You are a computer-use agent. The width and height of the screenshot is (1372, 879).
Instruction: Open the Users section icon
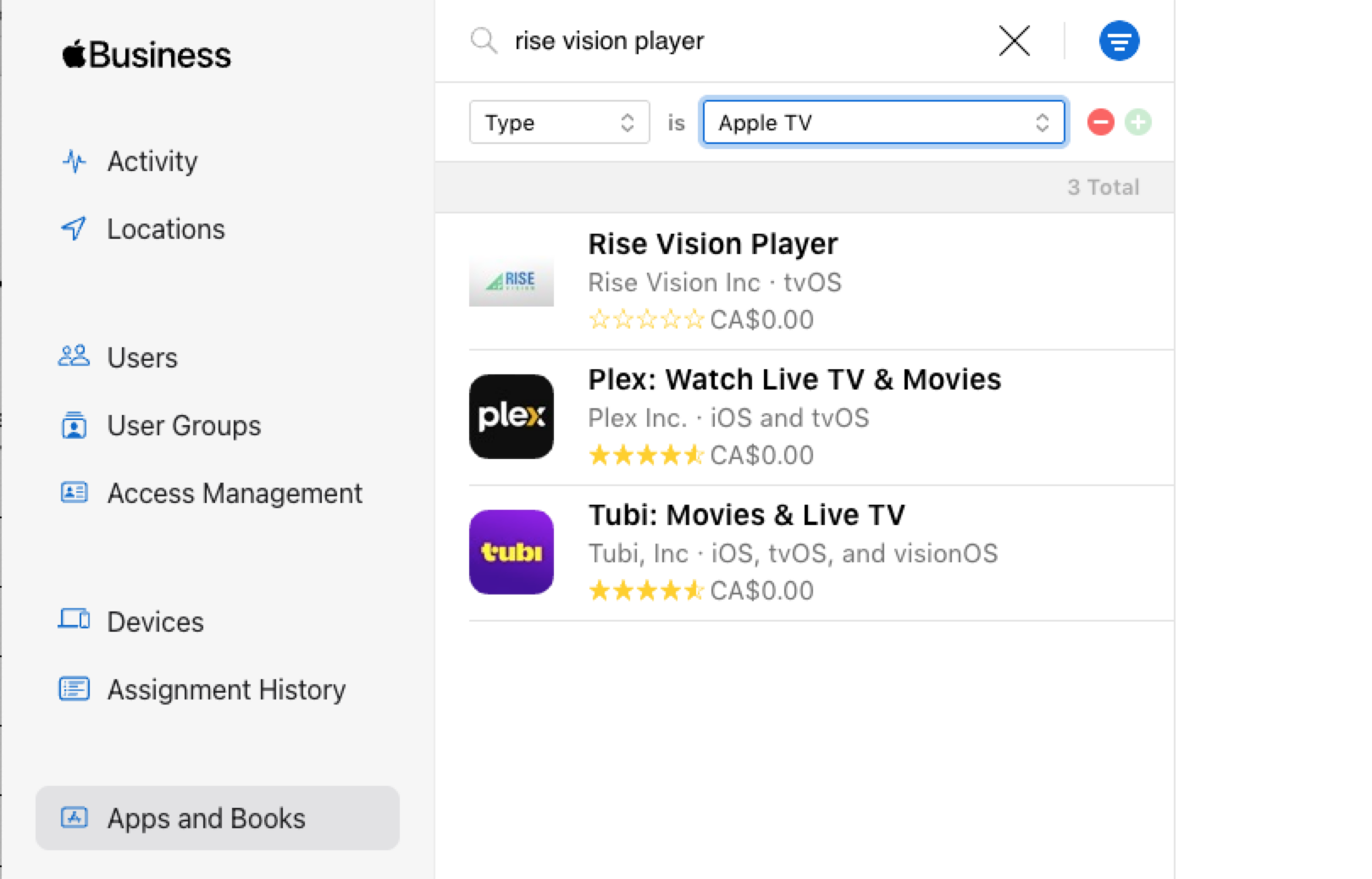(75, 357)
